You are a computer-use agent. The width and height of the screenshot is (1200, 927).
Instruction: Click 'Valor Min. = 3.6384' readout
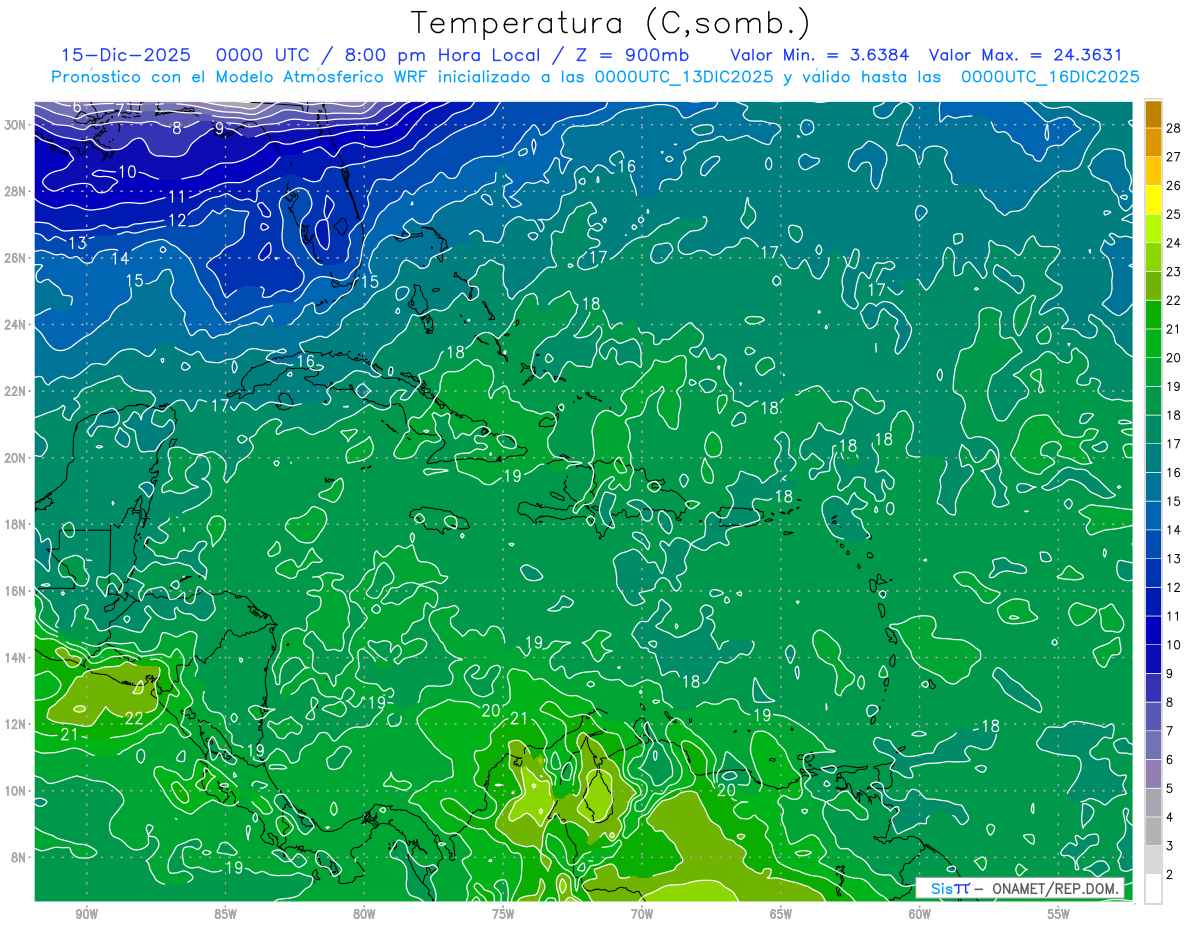(820, 55)
